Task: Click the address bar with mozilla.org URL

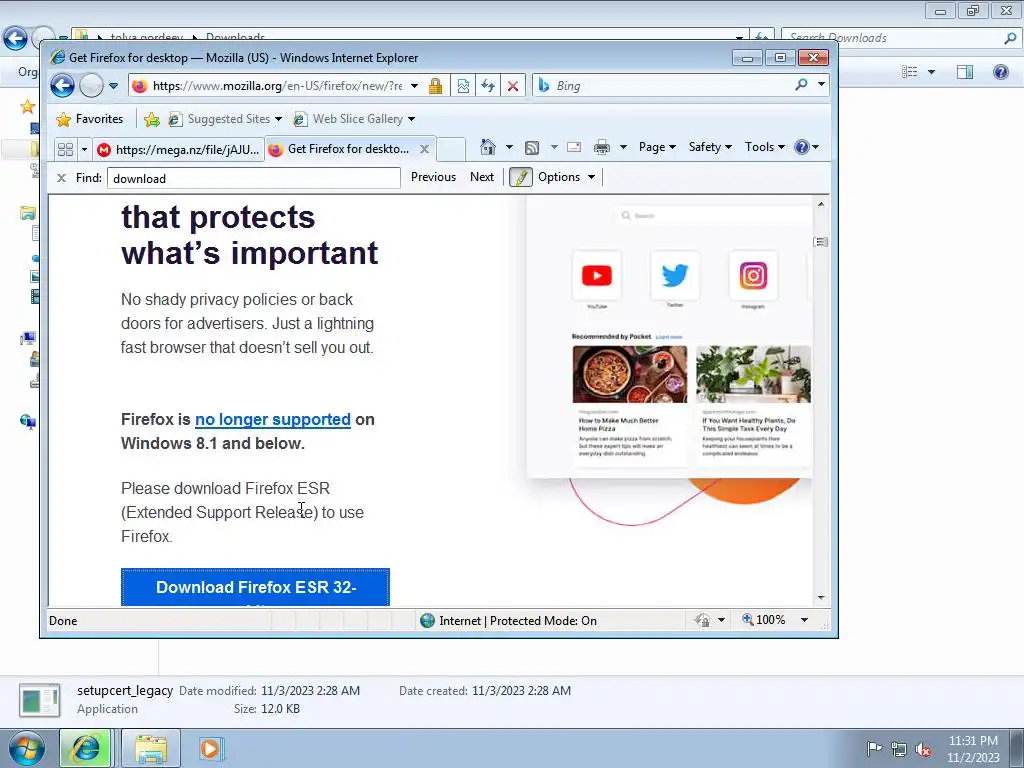Action: (x=277, y=86)
